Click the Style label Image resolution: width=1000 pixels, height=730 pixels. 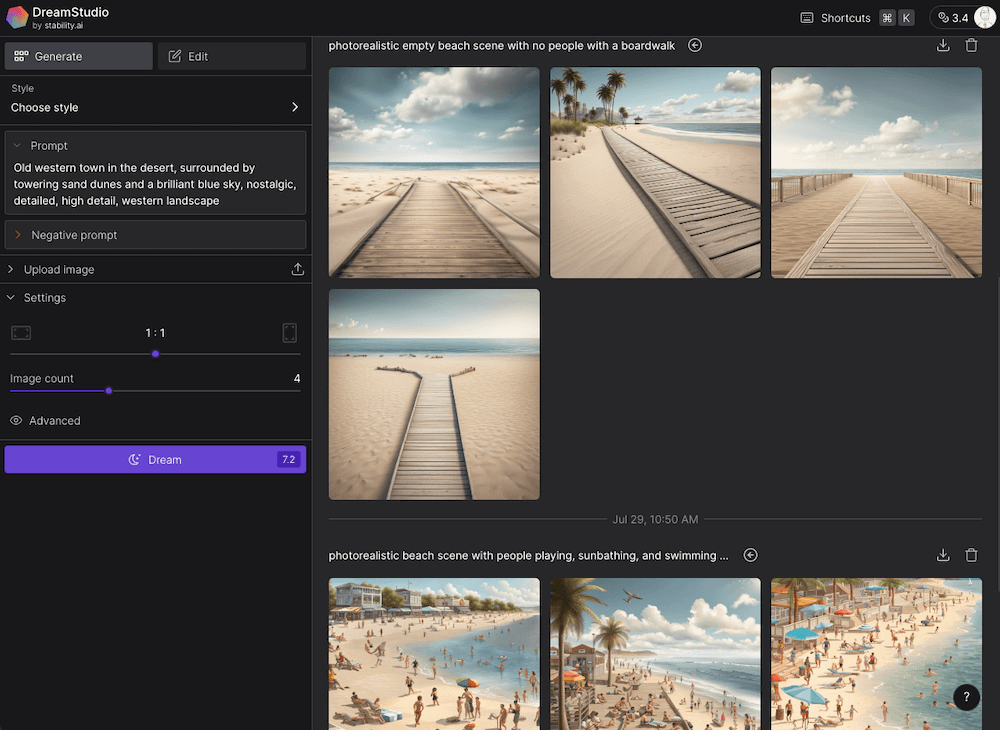pyautogui.click(x=22, y=88)
